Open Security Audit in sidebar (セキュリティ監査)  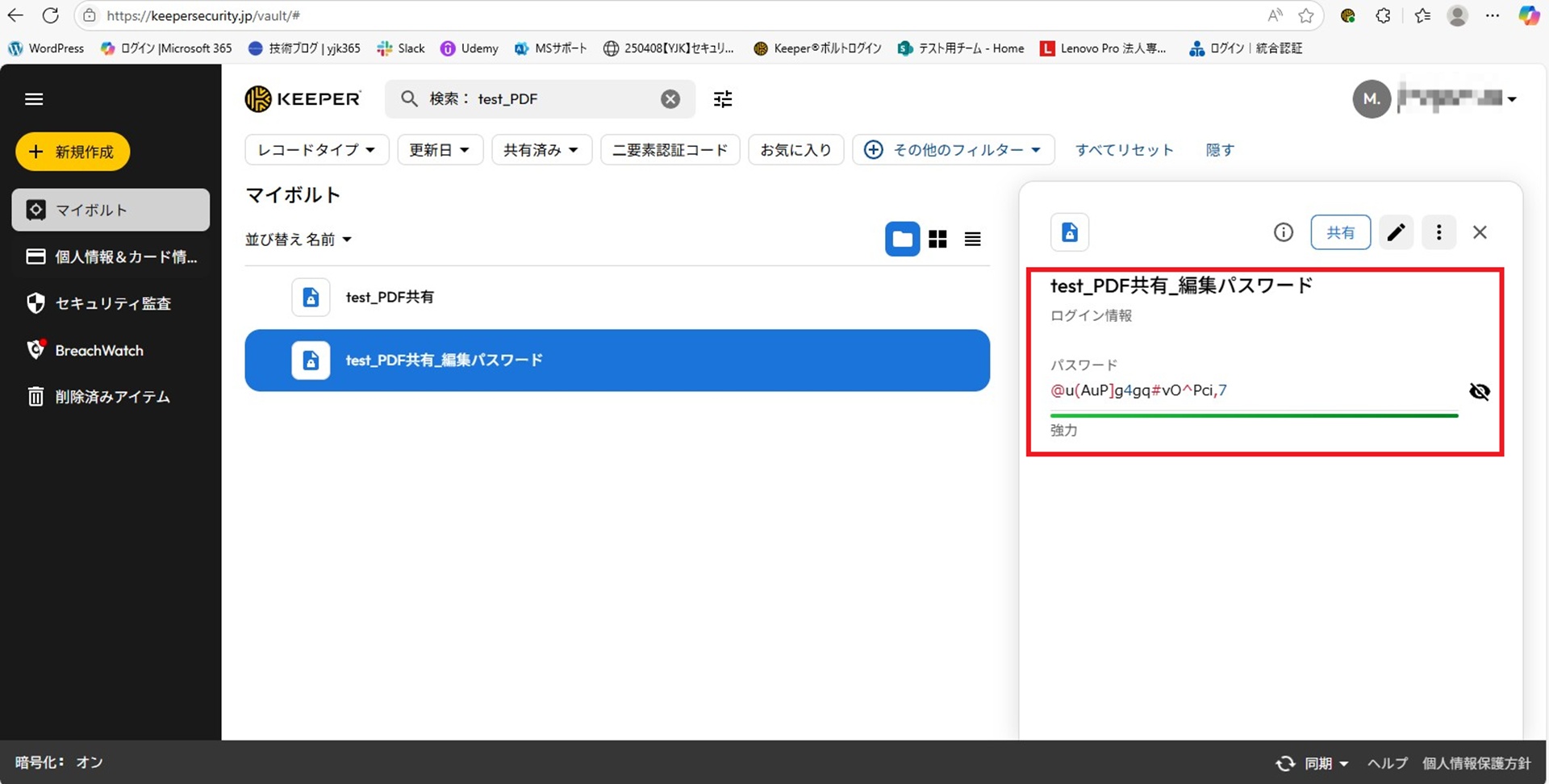click(x=111, y=304)
